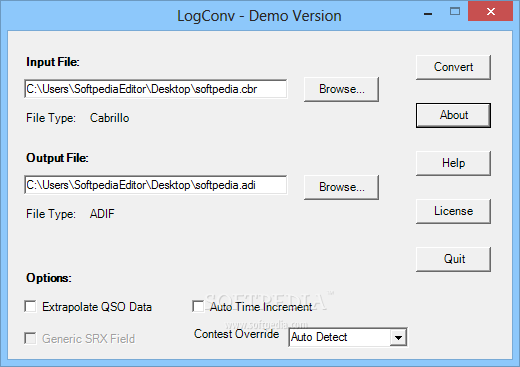This screenshot has height=367, width=520.
Task: Expand the Contest Override dropdown arrow
Action: (x=398, y=337)
